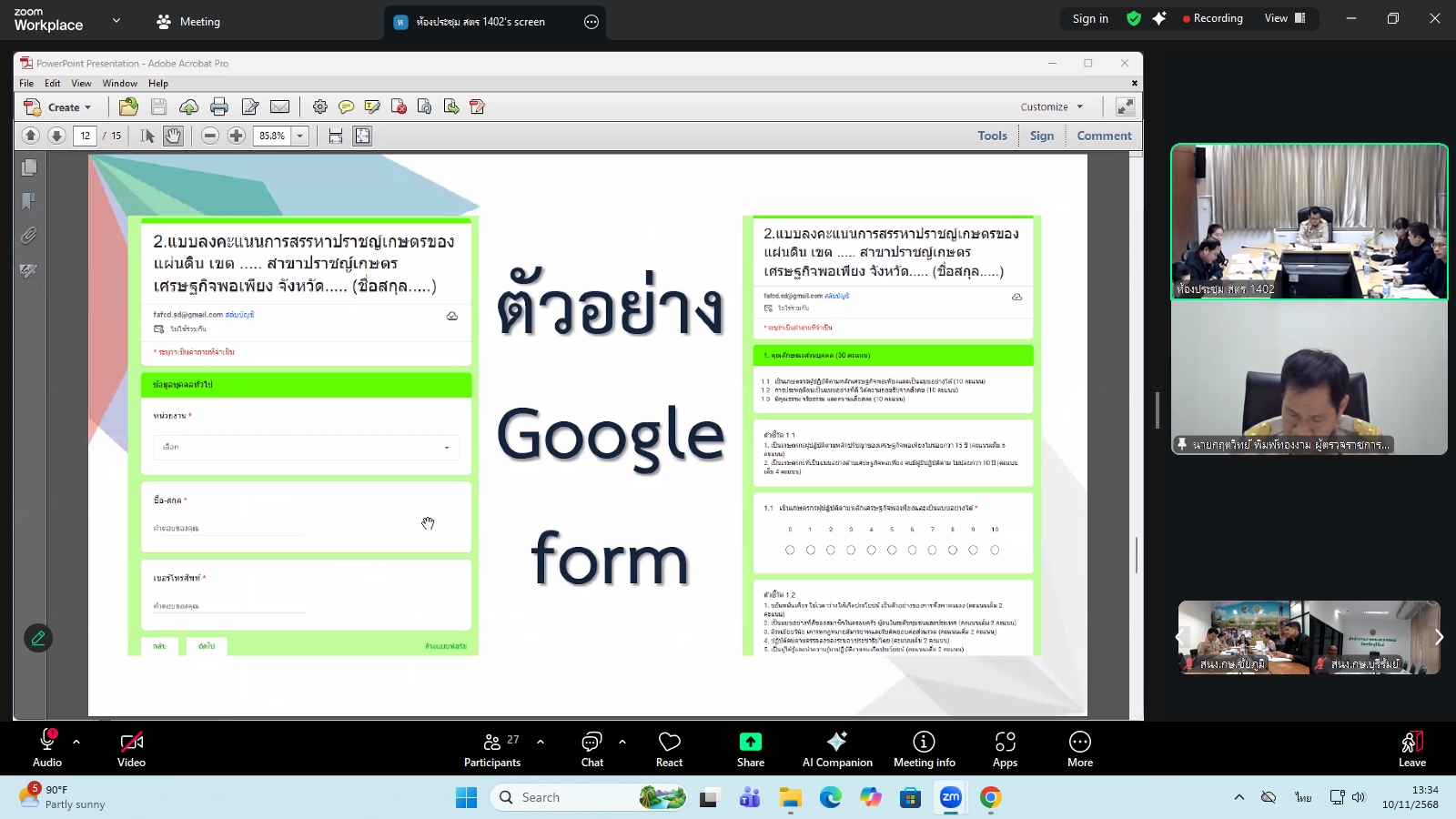This screenshot has width=1456, height=819.
Task: Select the text highlight tool
Action: (x=372, y=106)
